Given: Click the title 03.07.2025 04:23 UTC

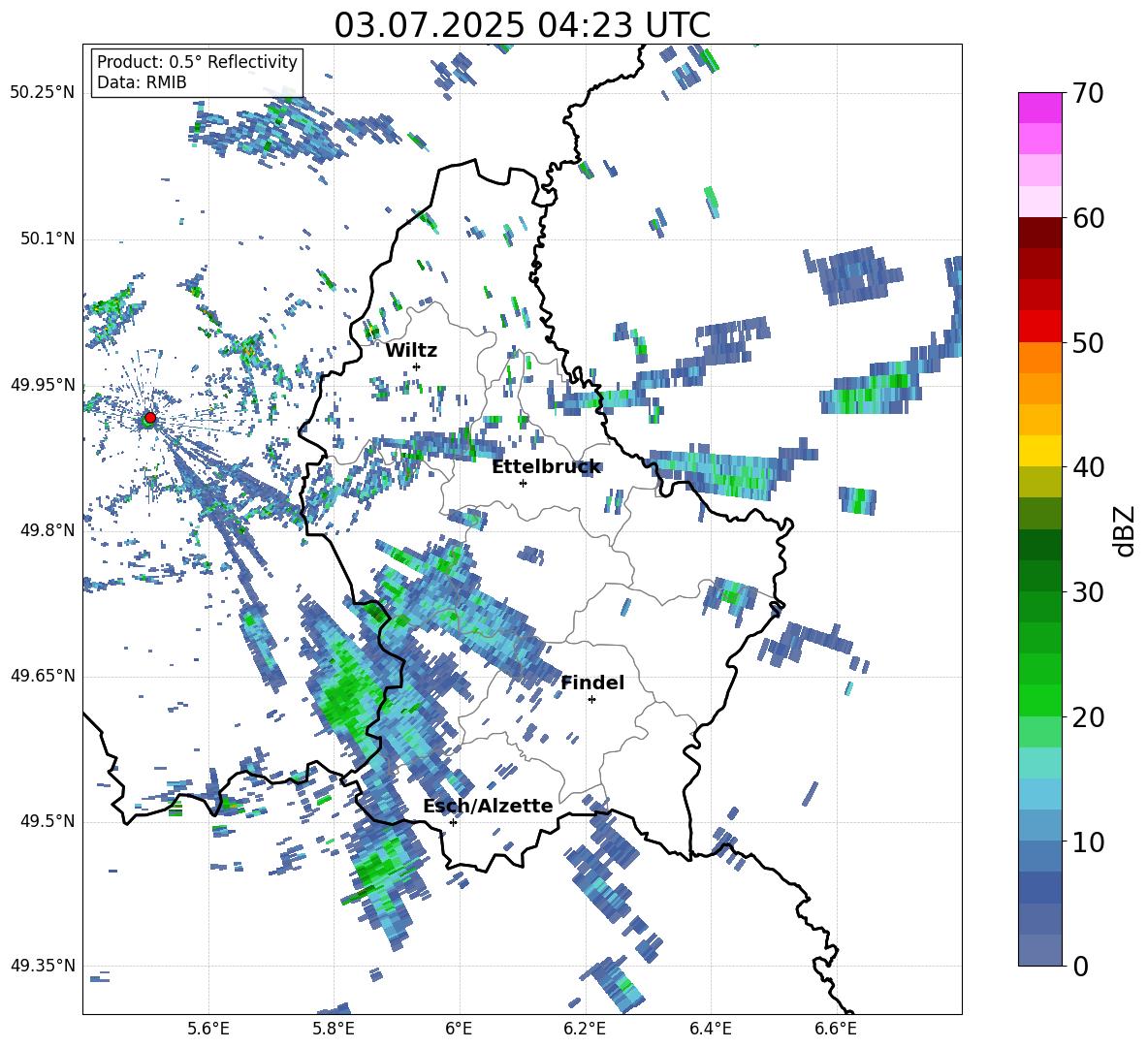Looking at the screenshot, I should pyautogui.click(x=522, y=25).
